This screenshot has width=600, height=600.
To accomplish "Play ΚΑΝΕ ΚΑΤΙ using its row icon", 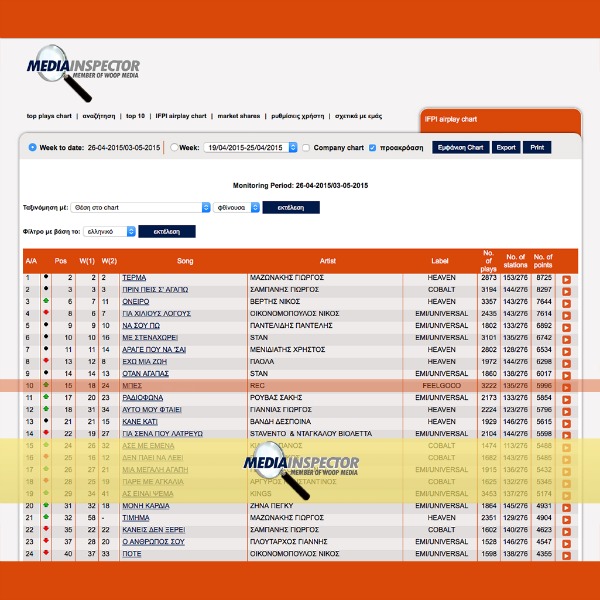I will [566, 422].
